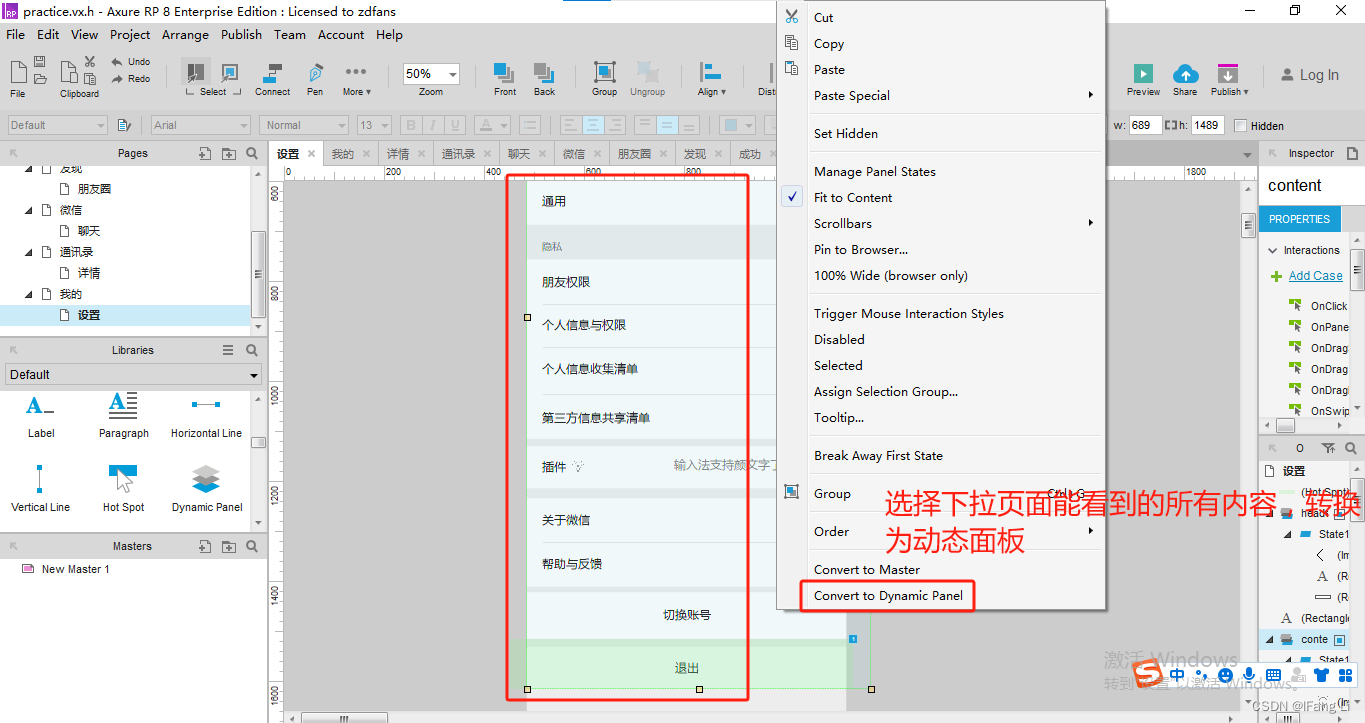The width and height of the screenshot is (1365, 723).
Task: Open the More tools dropdown
Action: point(356,79)
